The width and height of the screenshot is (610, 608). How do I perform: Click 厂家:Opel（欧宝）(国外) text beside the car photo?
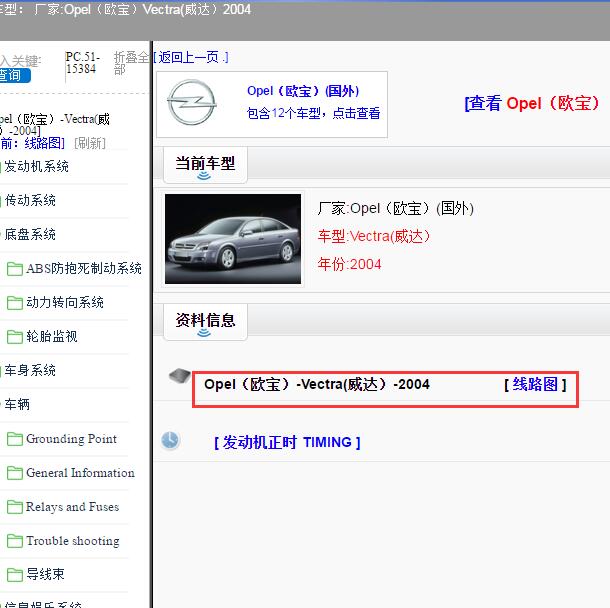(x=396, y=209)
